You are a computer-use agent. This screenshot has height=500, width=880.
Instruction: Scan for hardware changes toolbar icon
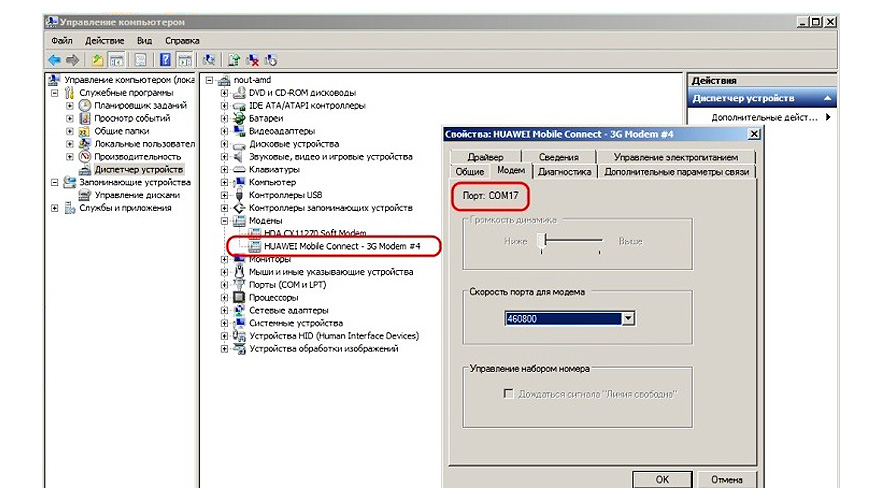209,60
